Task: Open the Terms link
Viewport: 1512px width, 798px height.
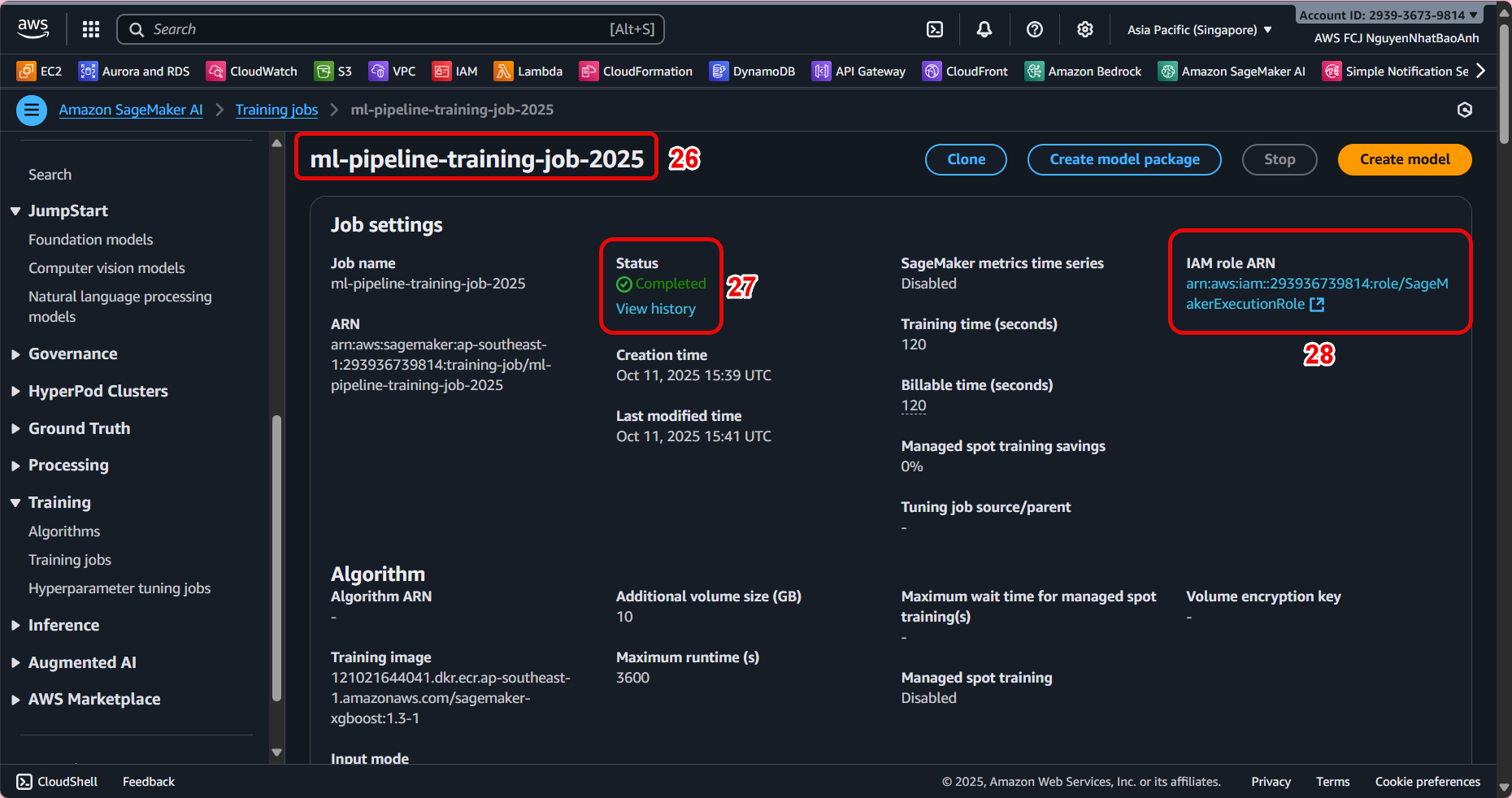Action: click(x=1333, y=782)
